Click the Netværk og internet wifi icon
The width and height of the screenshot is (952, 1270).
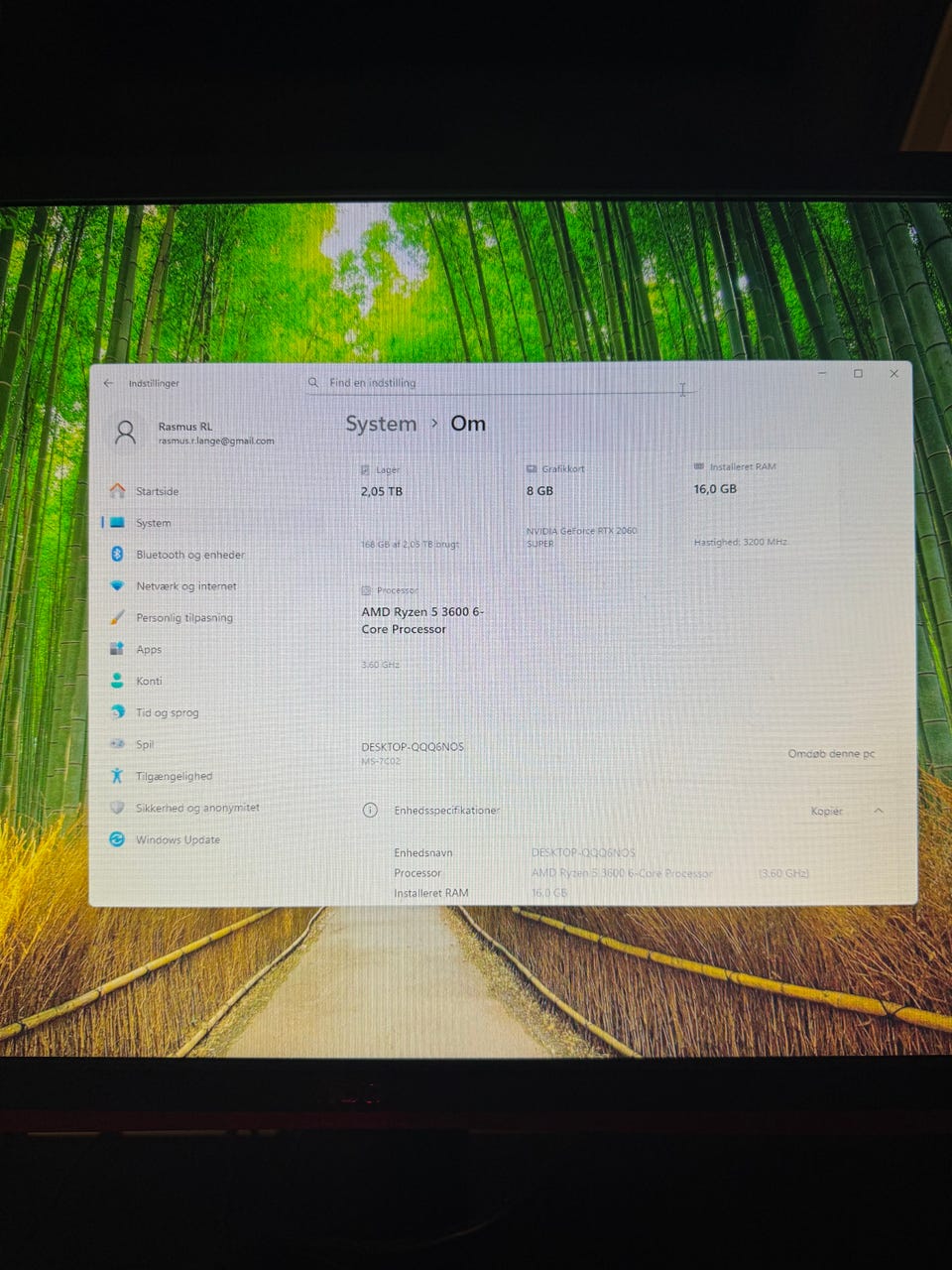pyautogui.click(x=117, y=585)
